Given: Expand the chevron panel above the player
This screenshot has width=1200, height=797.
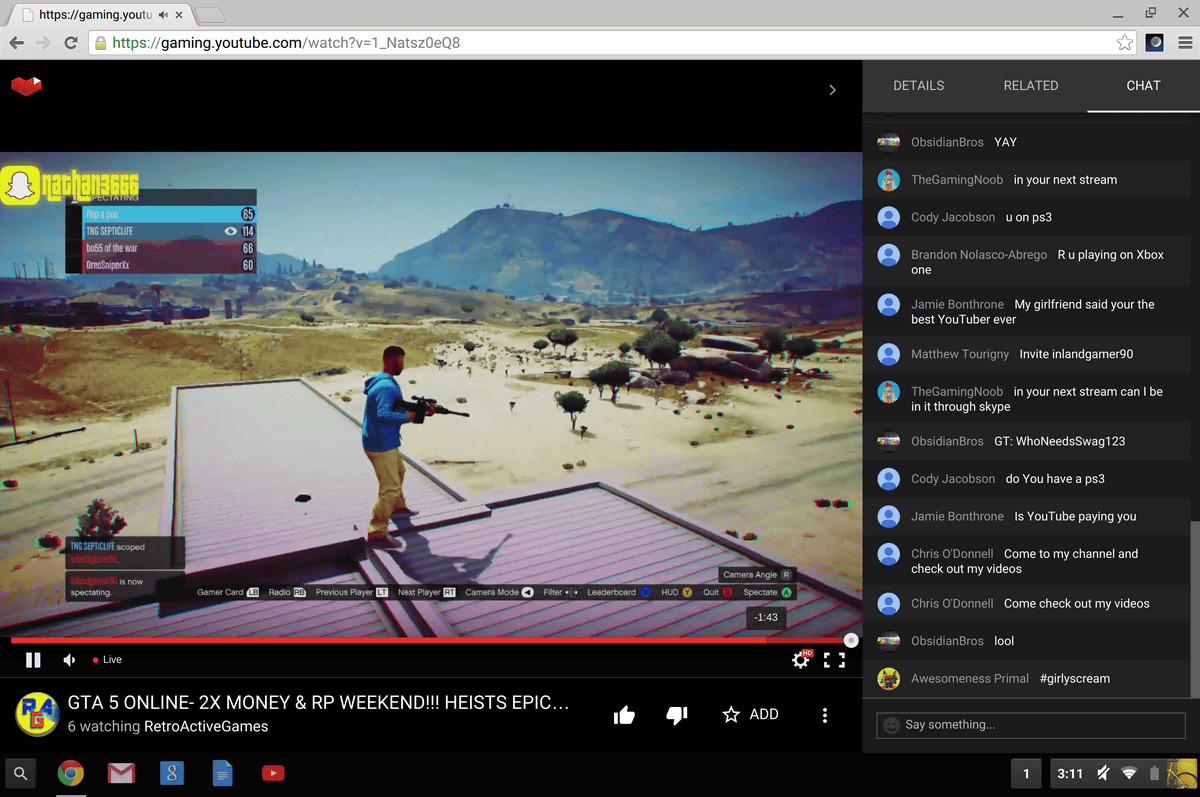Looking at the screenshot, I should tap(832, 89).
